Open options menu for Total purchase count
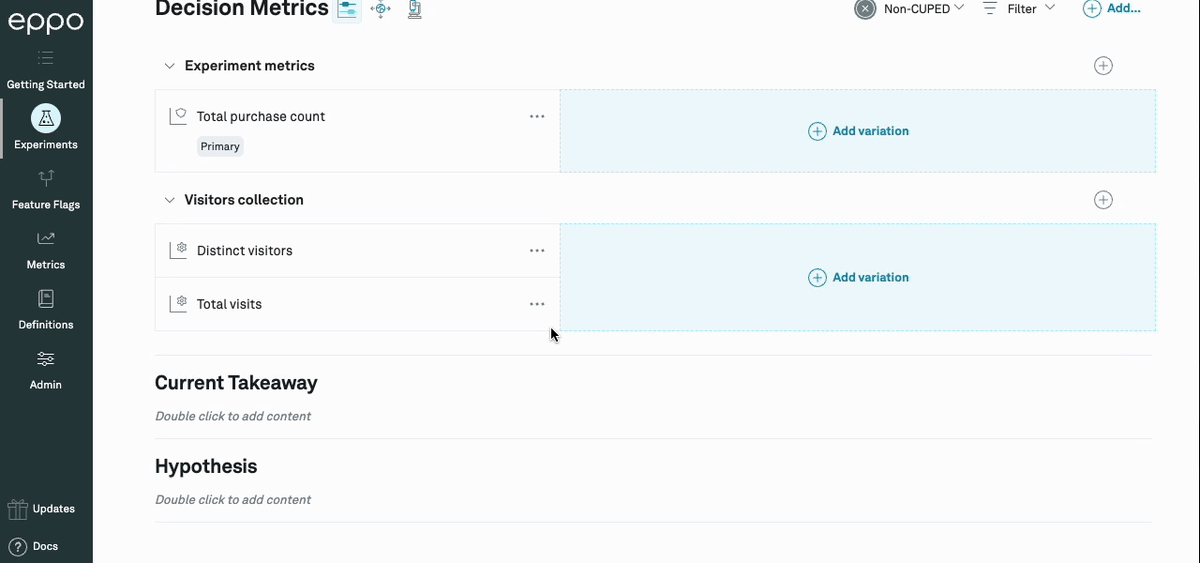 coord(537,117)
